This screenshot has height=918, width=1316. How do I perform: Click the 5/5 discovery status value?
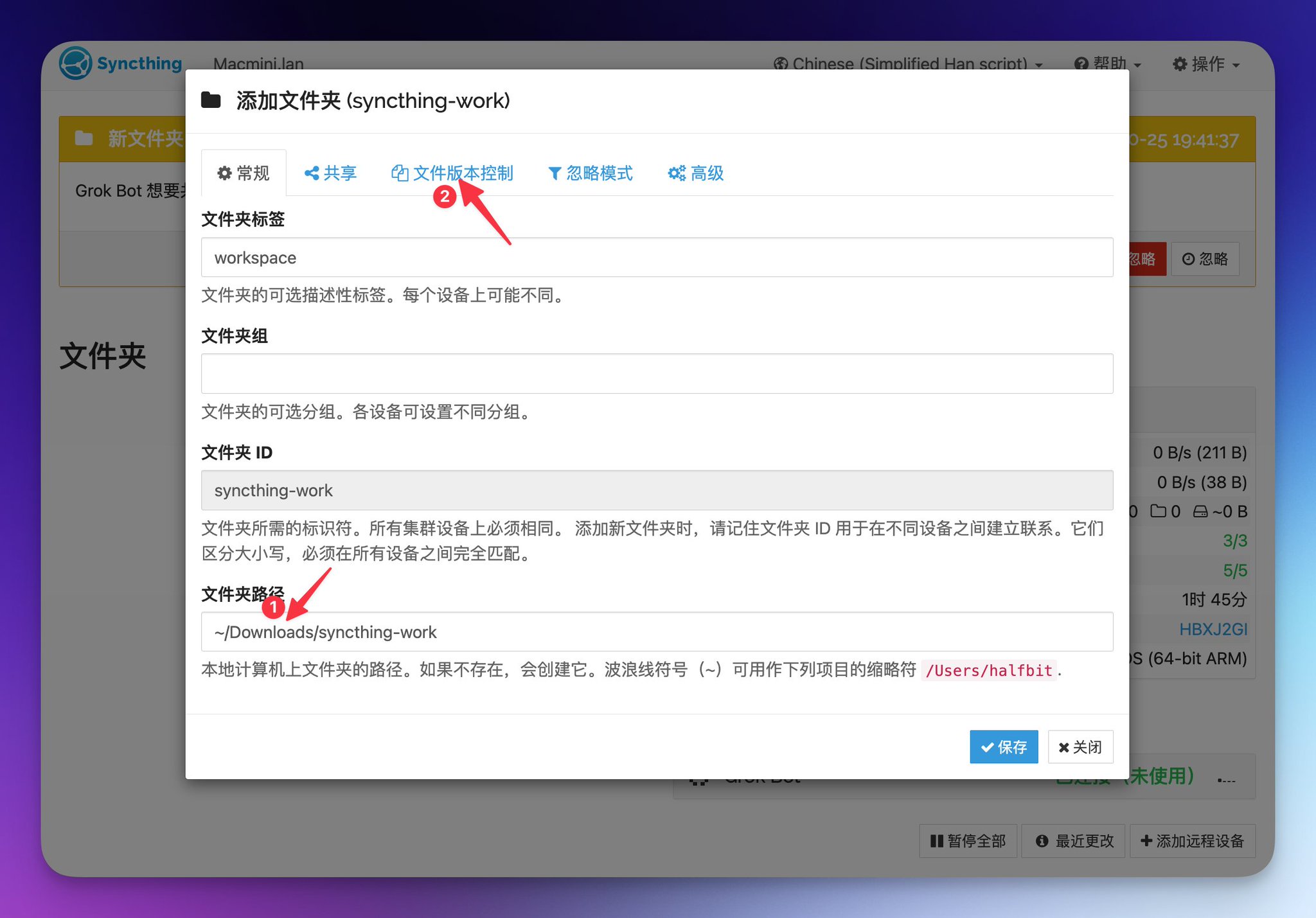1234,570
